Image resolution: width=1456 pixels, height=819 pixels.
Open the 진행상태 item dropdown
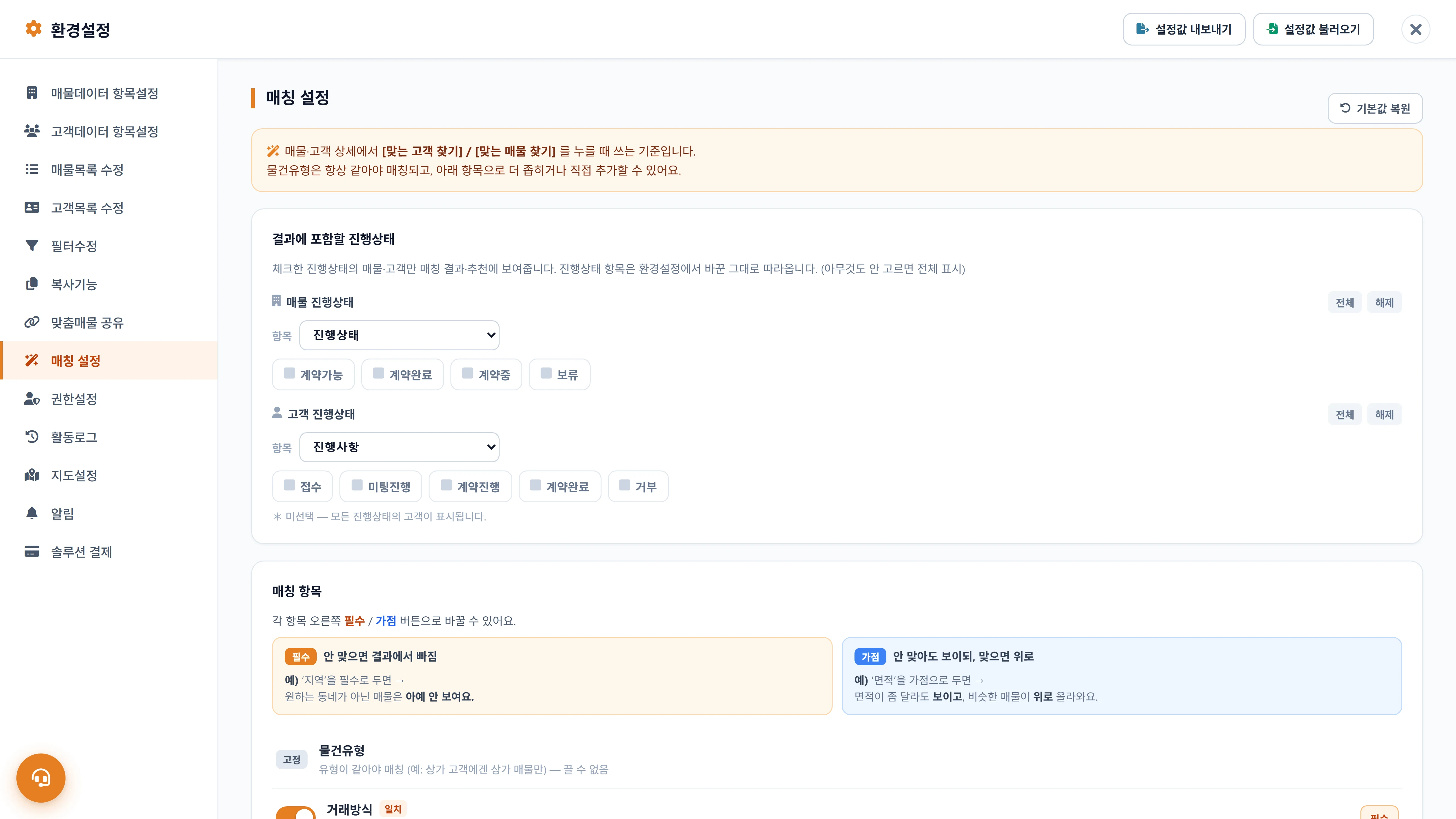point(399,335)
